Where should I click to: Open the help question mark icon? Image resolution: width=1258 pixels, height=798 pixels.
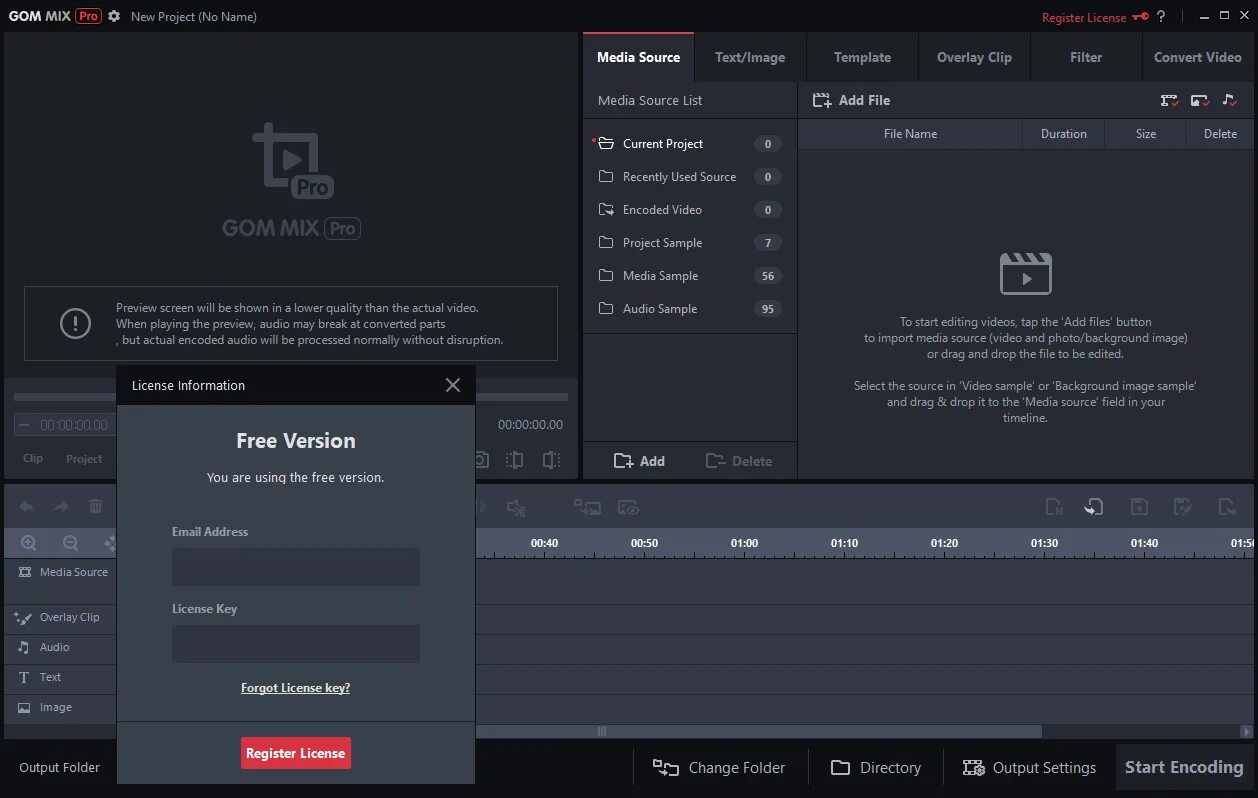[1161, 16]
